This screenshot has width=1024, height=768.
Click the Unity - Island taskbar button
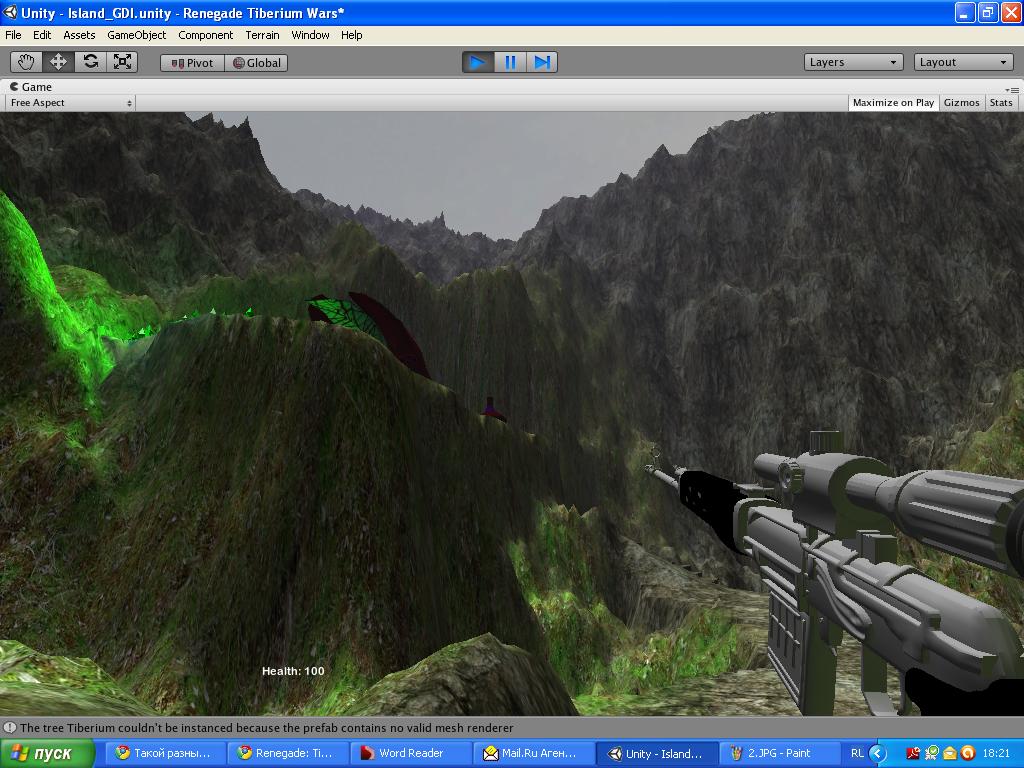tap(657, 754)
